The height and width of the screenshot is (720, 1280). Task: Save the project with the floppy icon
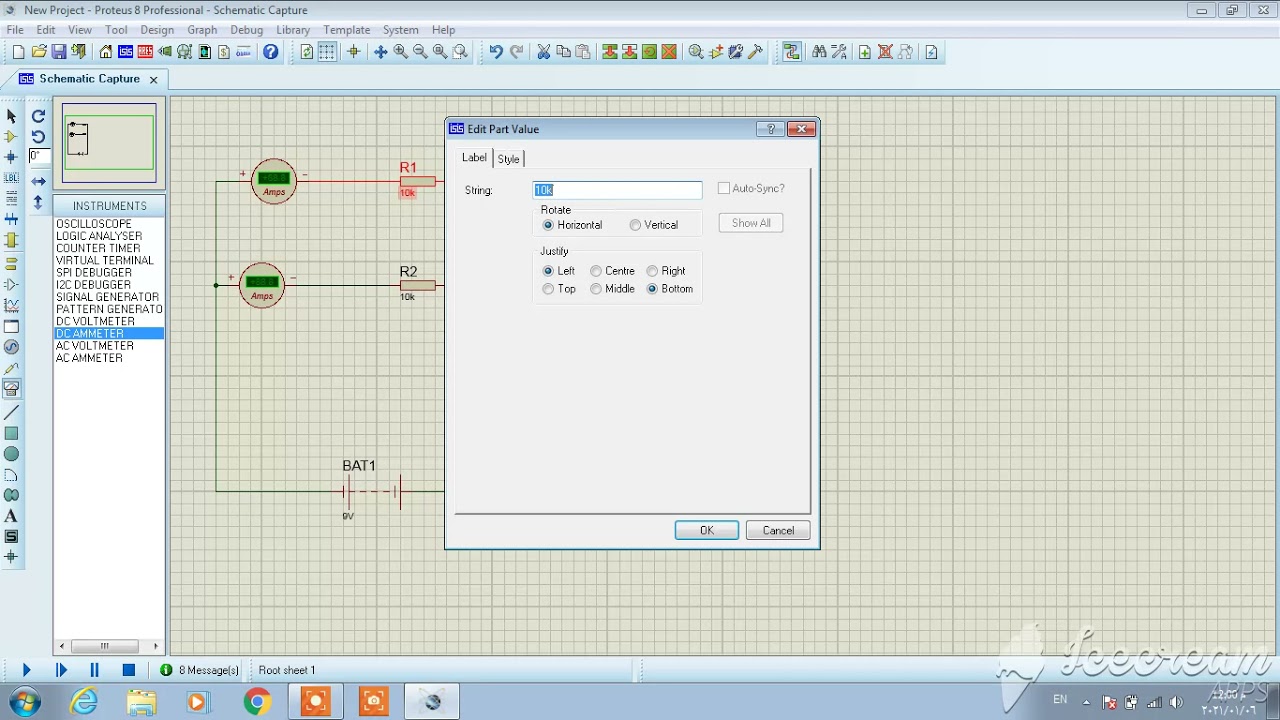pos(59,52)
